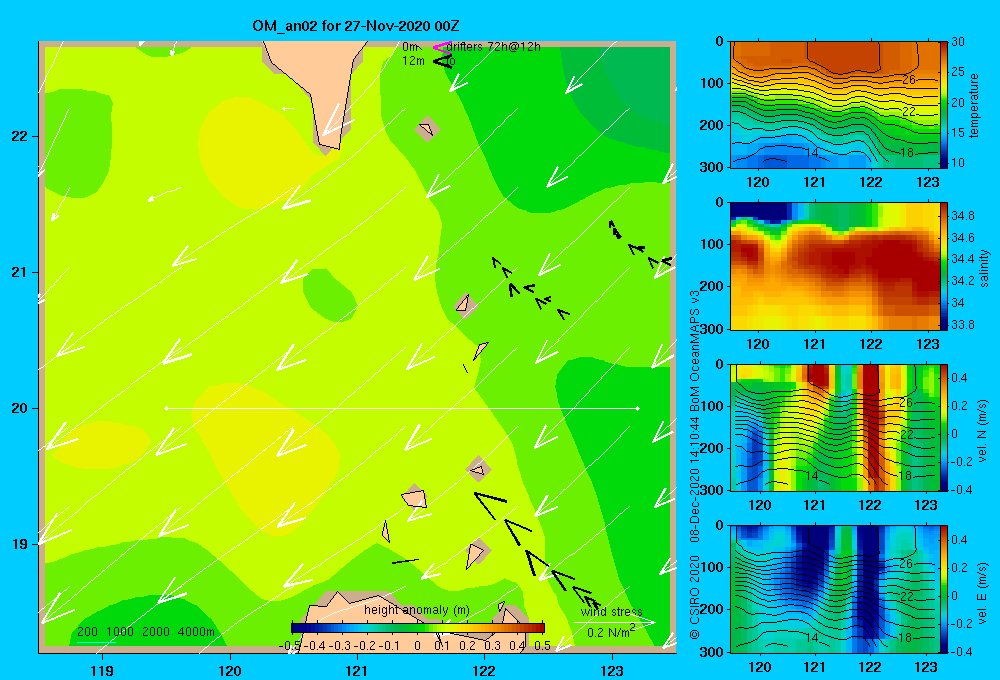Click latitude label 20 on main map axis
This screenshot has height=680, width=1000.
coord(19,408)
